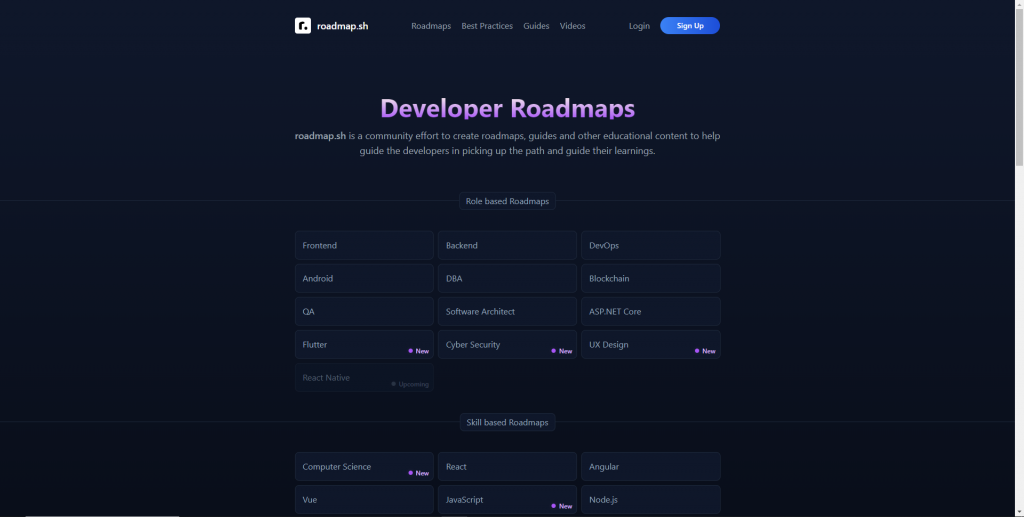Open the Angular roadmap card
Viewport: 1024px width, 517px height.
tap(650, 467)
